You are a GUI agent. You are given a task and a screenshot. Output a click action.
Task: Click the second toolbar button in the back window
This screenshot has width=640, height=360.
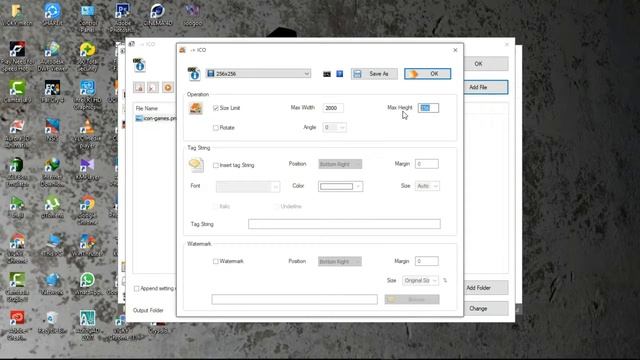click(x=153, y=87)
